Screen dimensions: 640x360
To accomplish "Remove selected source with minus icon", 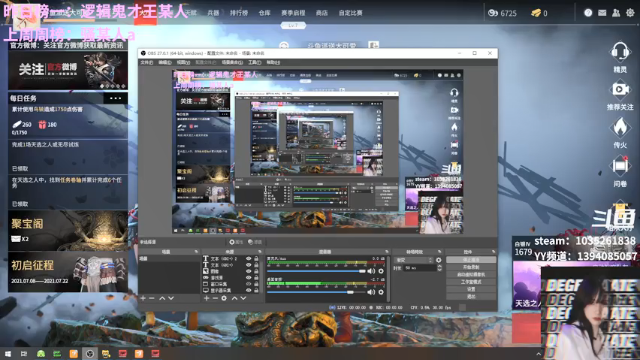I will pos(215,298).
